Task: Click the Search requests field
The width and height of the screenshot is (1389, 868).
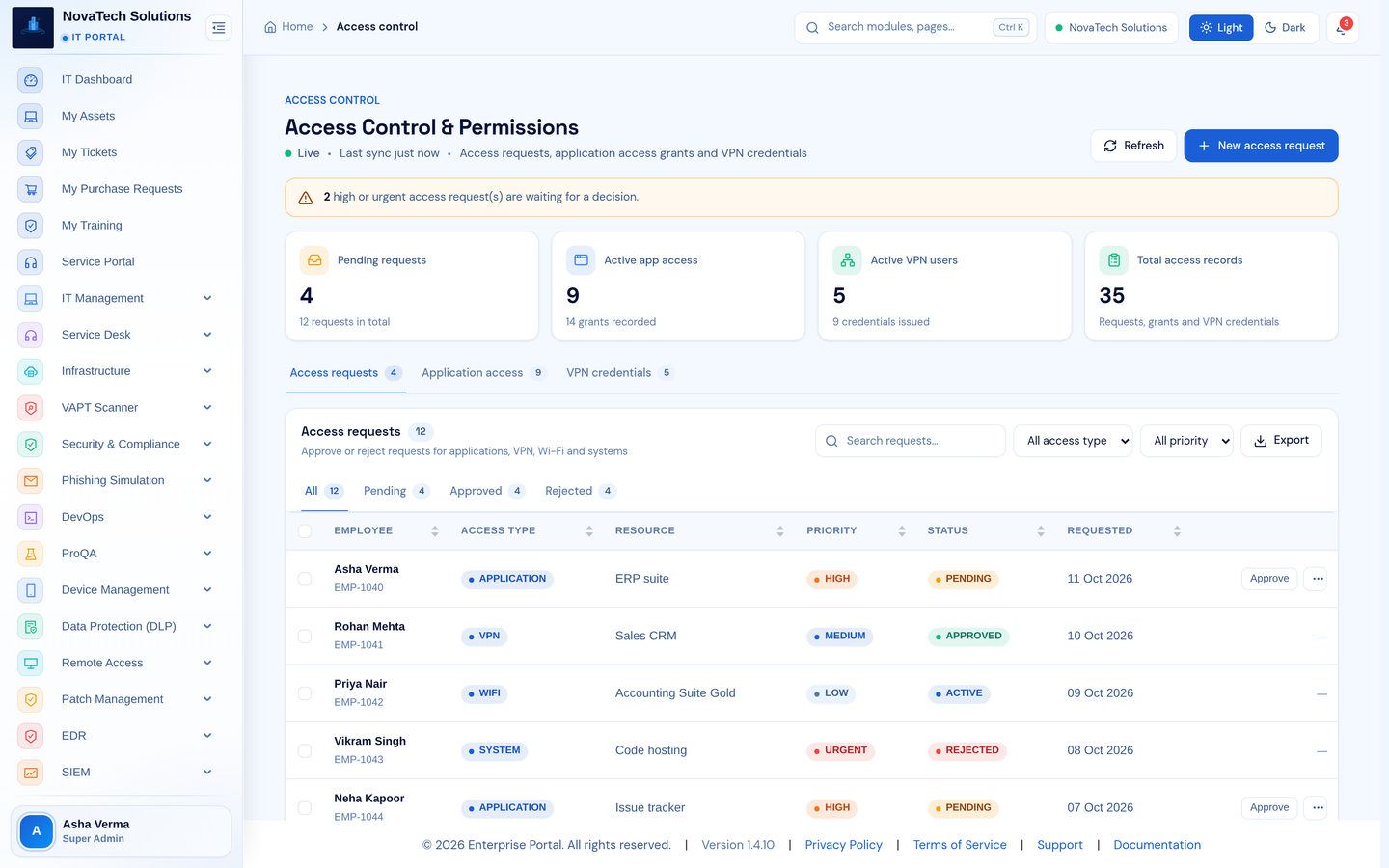Action: click(911, 441)
